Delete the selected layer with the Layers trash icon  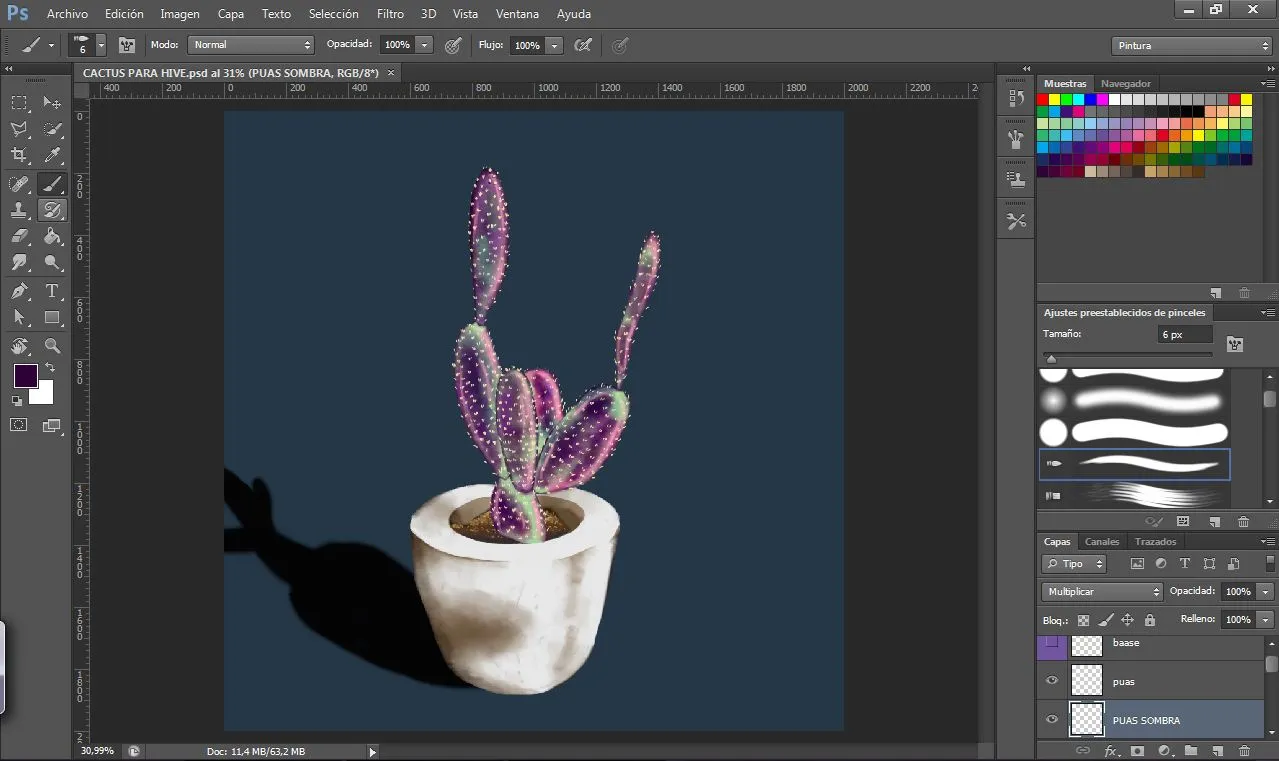pos(1244,750)
